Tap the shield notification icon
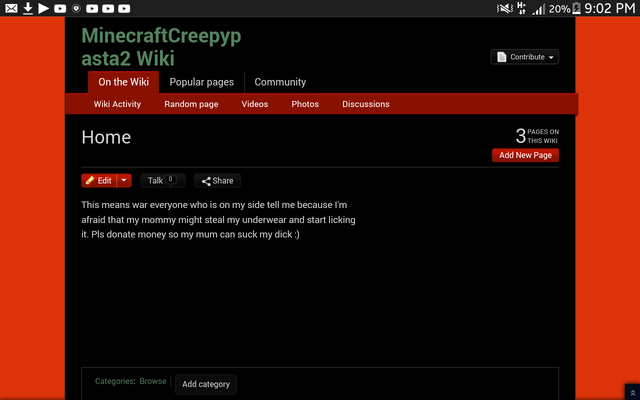The width and height of the screenshot is (640, 400). pos(76,8)
